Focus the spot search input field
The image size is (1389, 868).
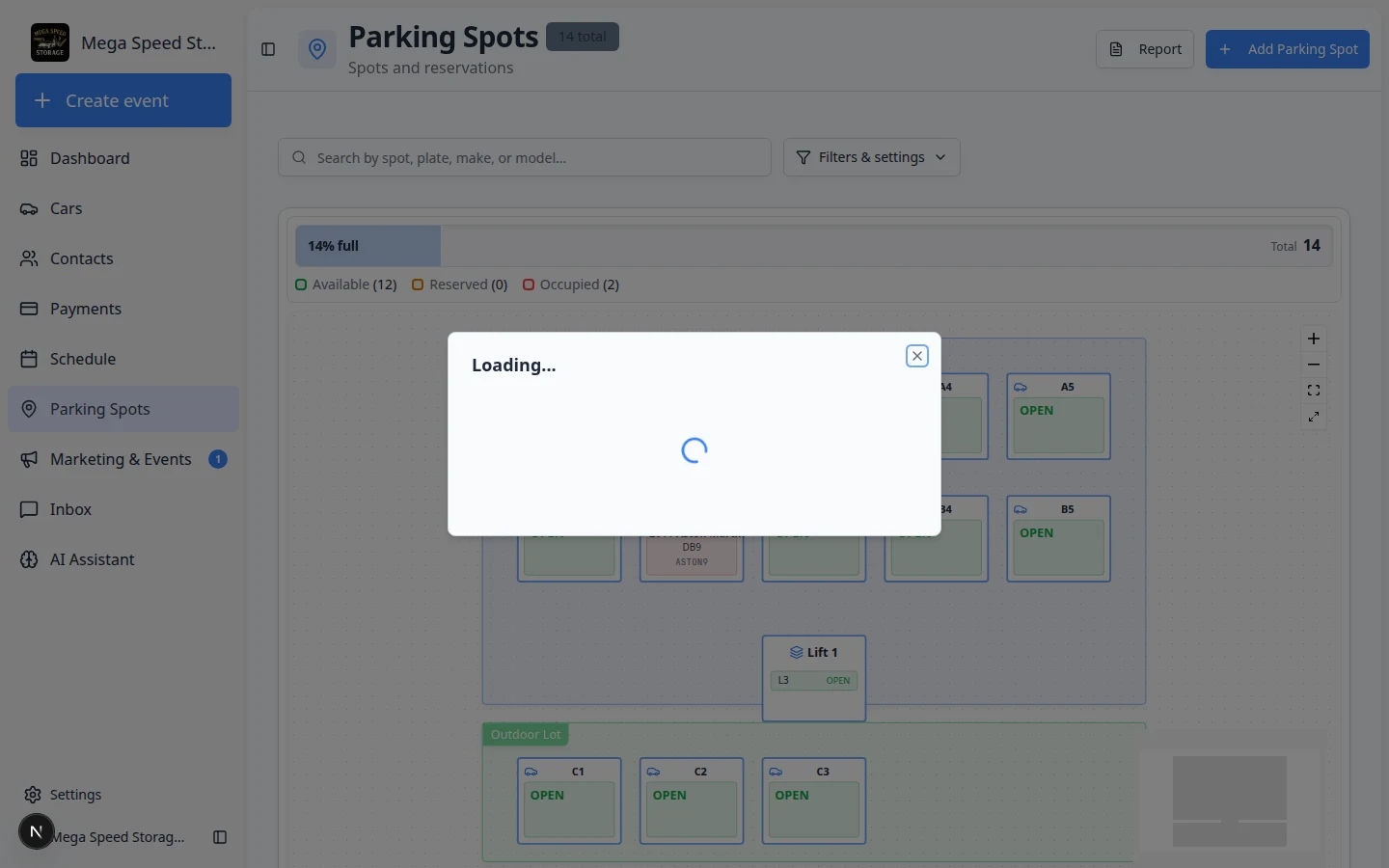525,157
